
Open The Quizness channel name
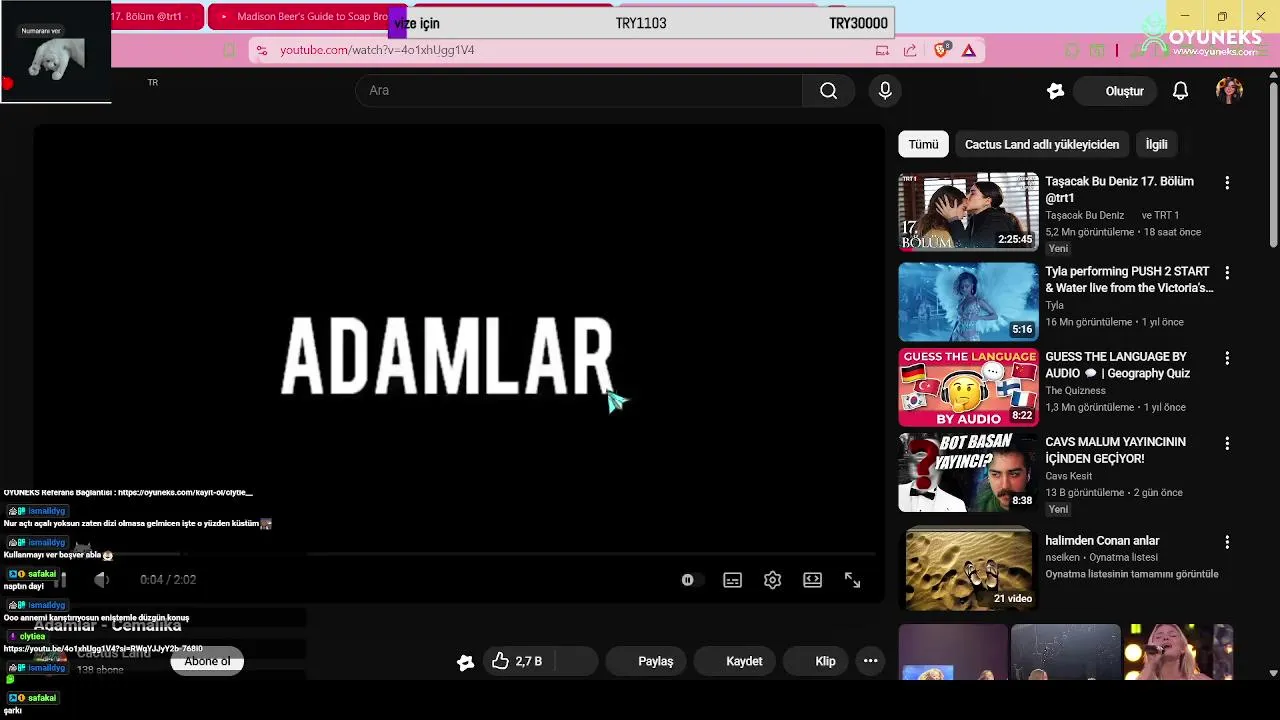(x=1075, y=391)
